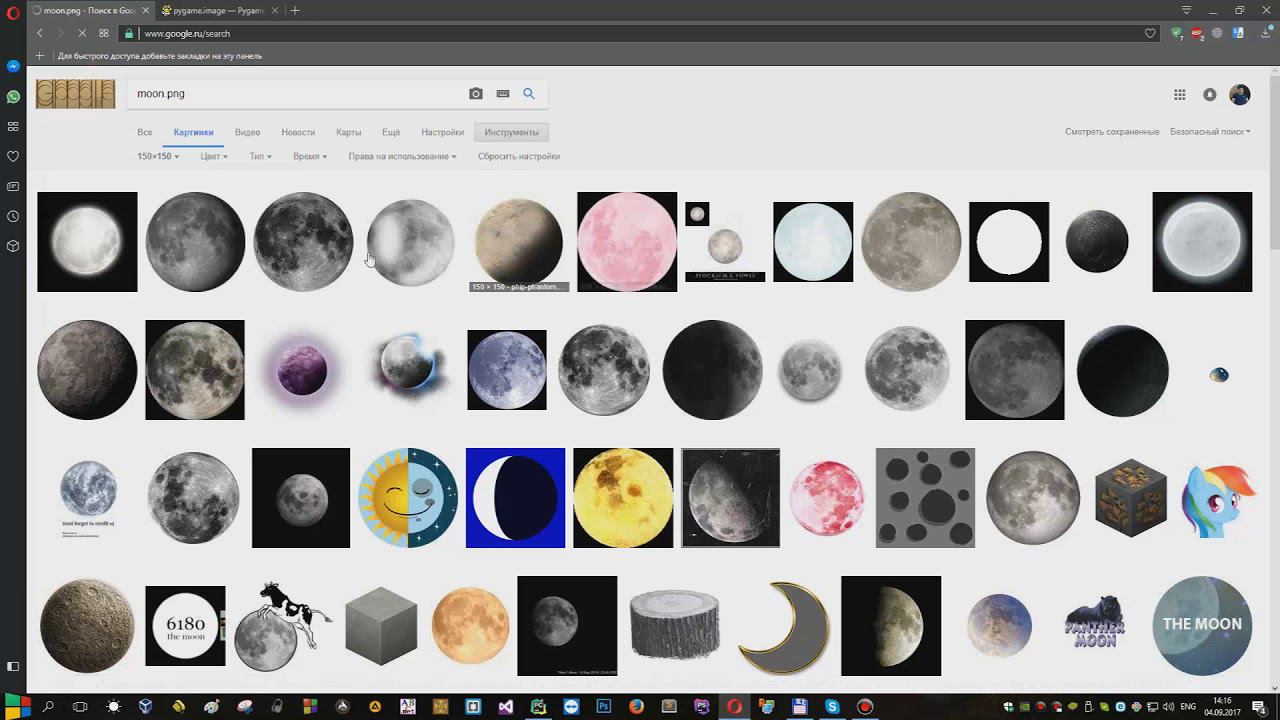This screenshot has width=1280, height=720.
Task: Open the green shield extension
Action: [x=1177, y=33]
